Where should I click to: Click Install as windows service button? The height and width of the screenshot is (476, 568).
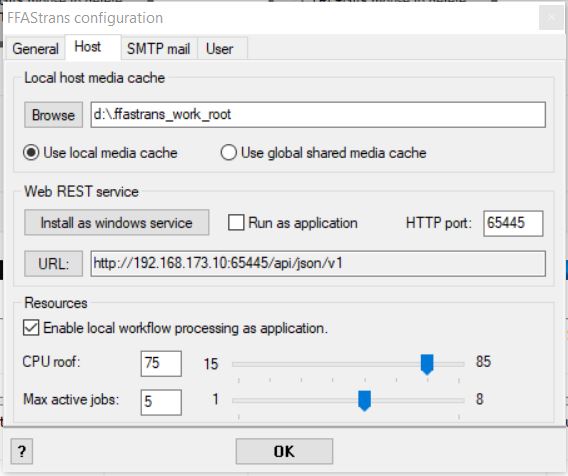117,222
